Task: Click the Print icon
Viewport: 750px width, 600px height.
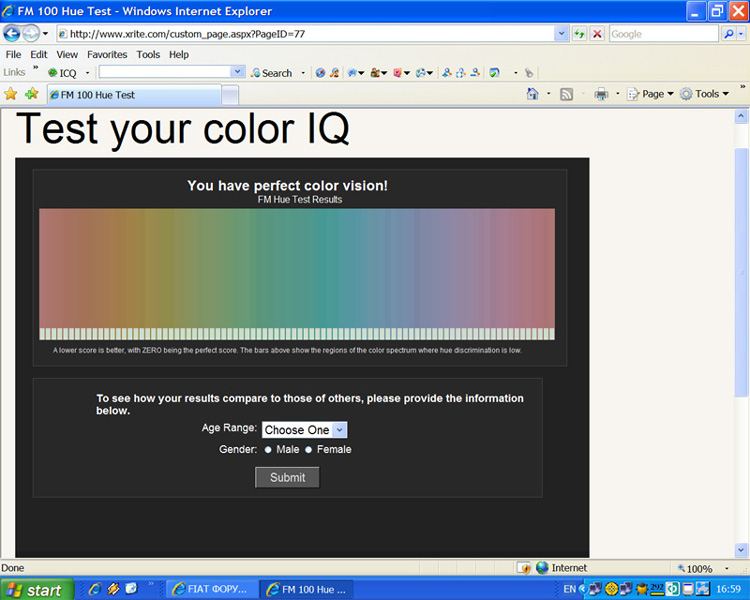Action: 601,94
